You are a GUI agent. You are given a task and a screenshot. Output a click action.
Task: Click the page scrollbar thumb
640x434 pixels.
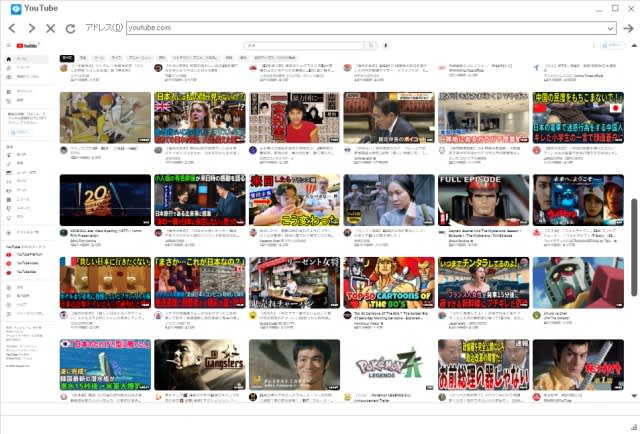pyautogui.click(x=634, y=247)
